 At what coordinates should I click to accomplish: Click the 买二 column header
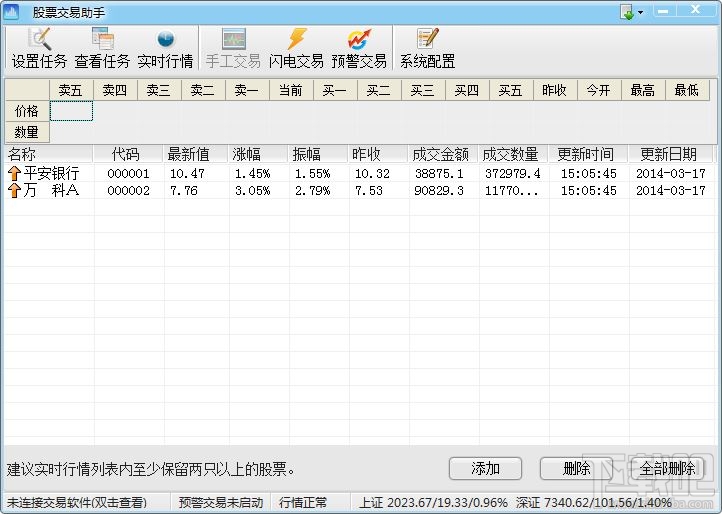pos(379,90)
